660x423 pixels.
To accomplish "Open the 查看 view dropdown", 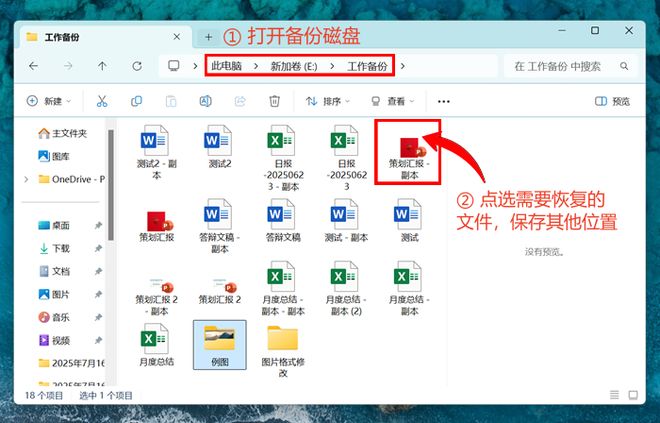I will click(393, 101).
